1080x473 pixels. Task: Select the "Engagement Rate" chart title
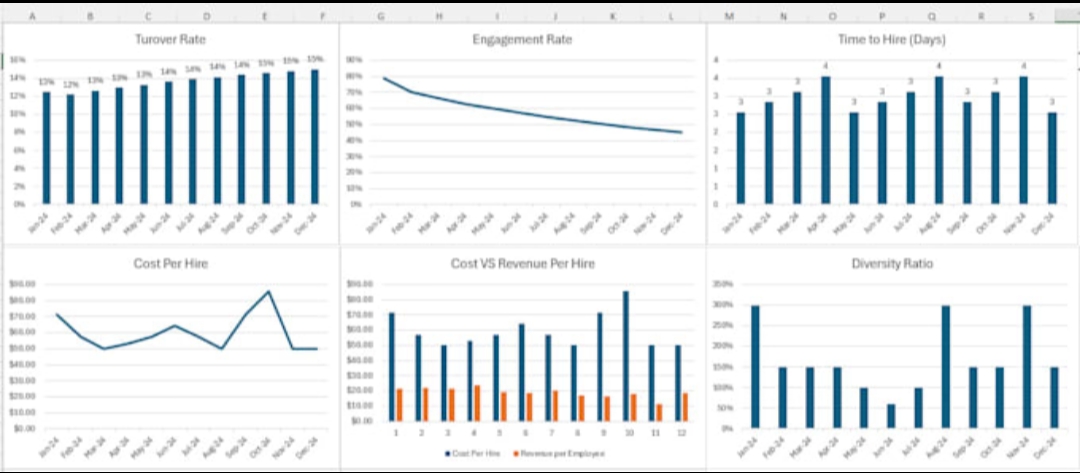click(x=522, y=39)
